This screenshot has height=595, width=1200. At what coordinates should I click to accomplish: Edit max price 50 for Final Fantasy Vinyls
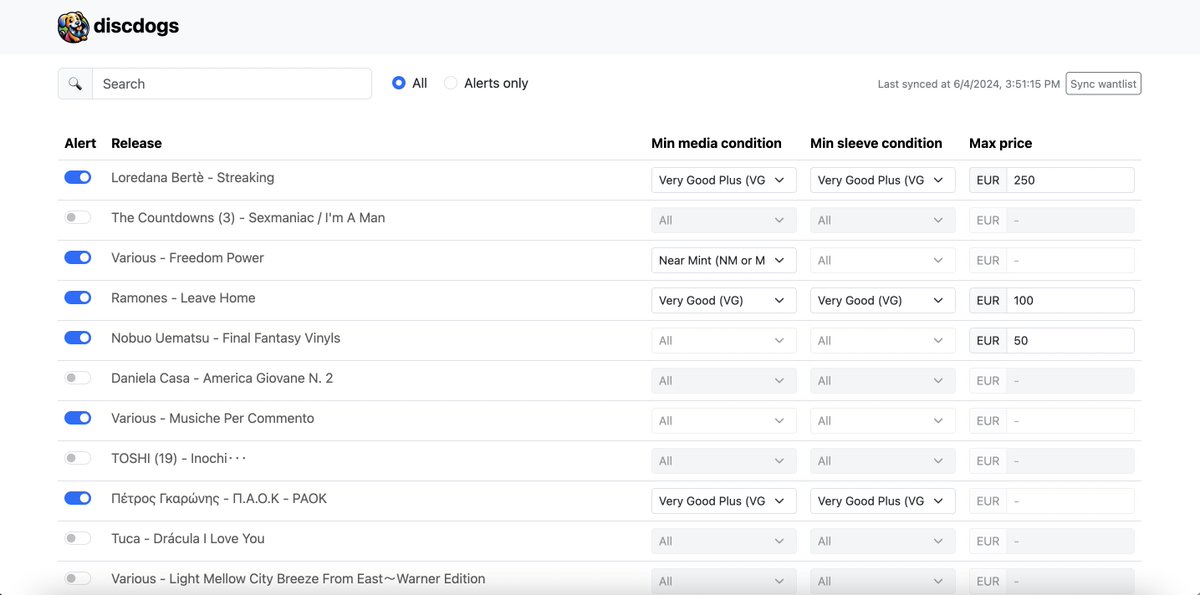[x=1070, y=340]
